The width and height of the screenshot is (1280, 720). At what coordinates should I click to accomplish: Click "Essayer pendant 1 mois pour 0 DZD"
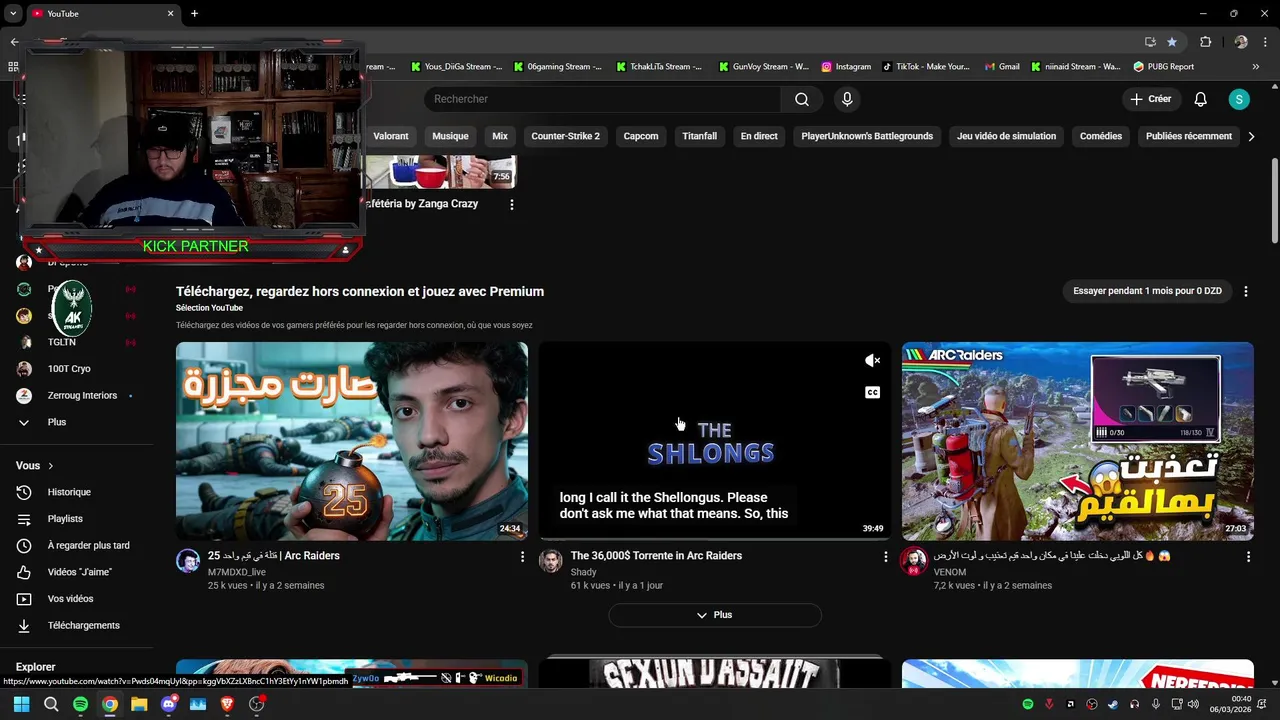click(x=1148, y=291)
